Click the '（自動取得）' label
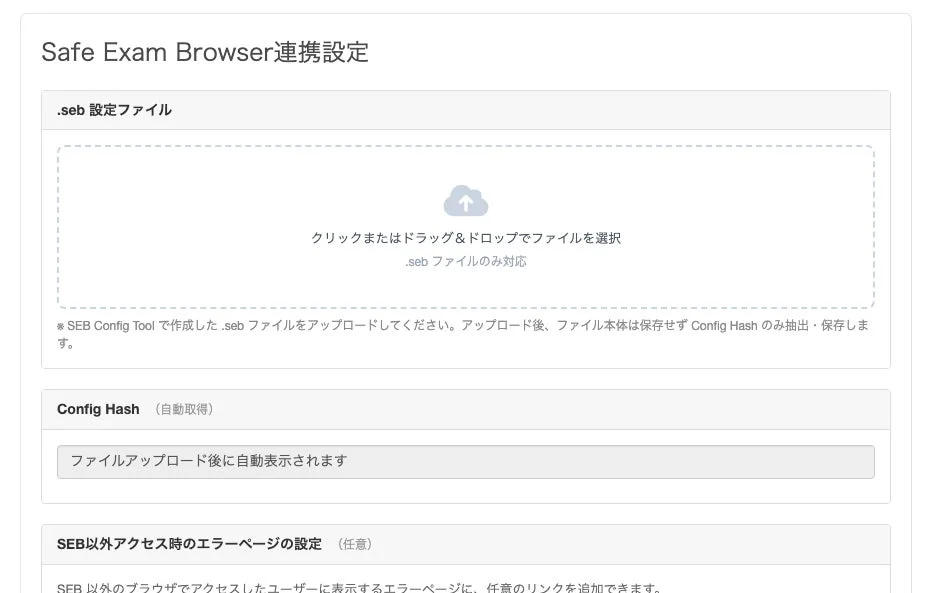 tap(184, 409)
